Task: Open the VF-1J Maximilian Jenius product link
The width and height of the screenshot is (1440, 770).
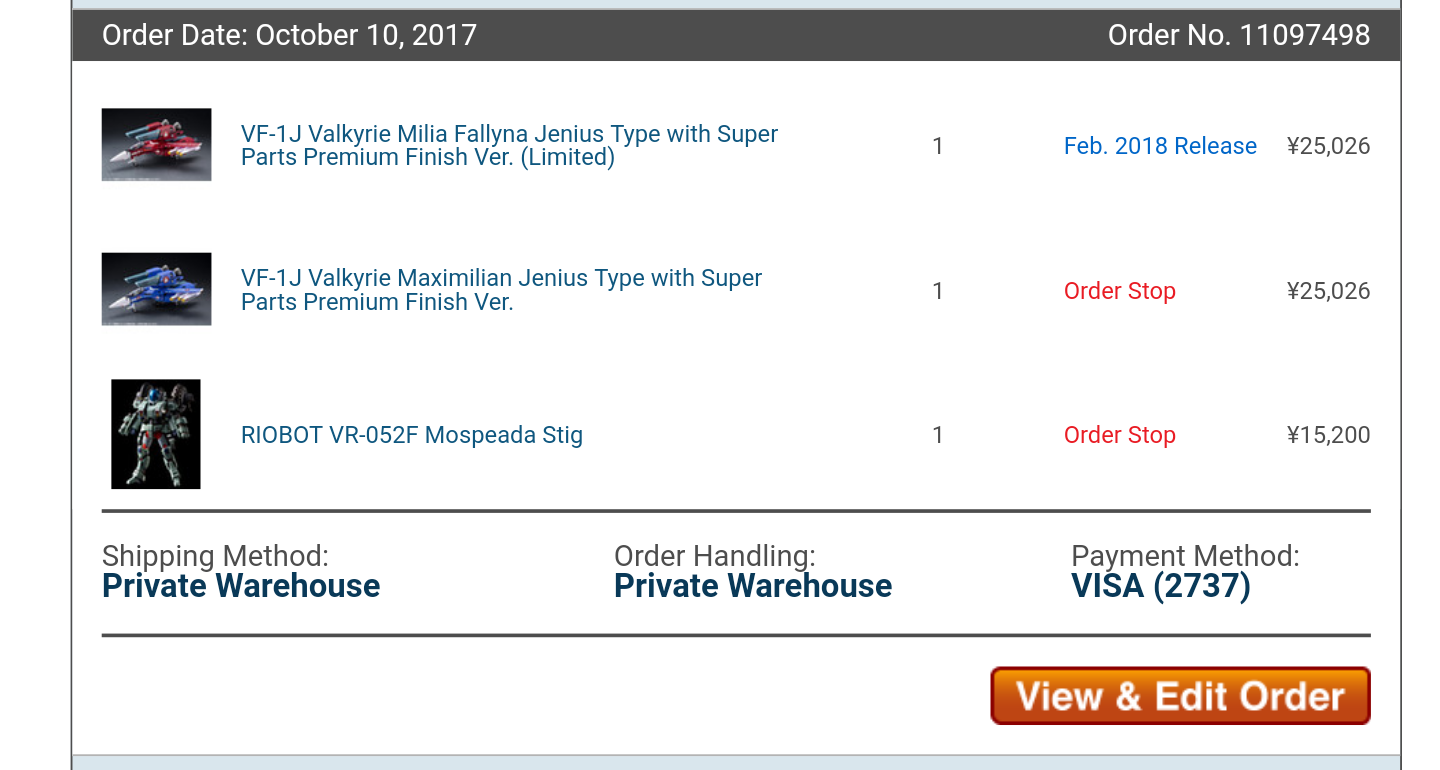Action: (x=501, y=290)
